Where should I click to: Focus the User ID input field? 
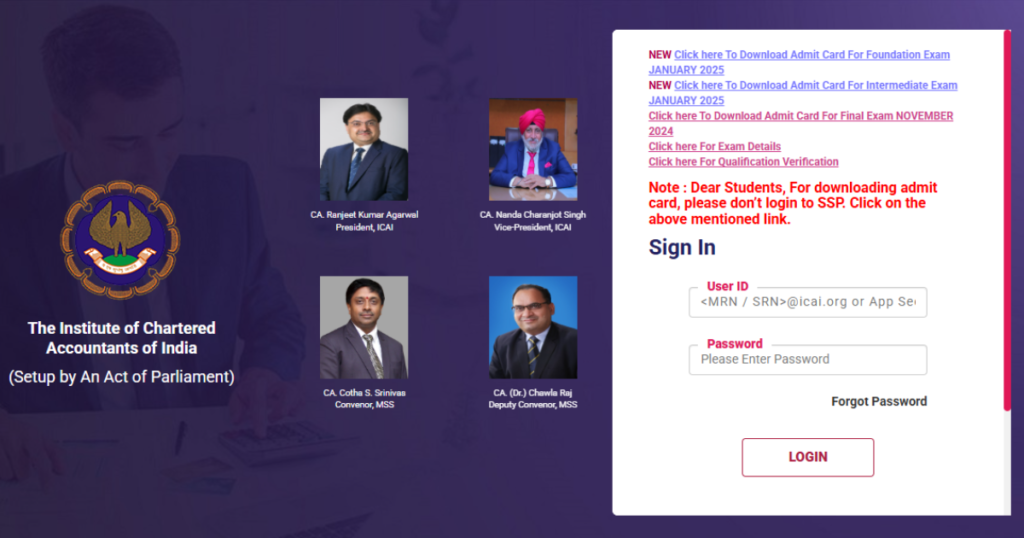pyautogui.click(x=808, y=302)
